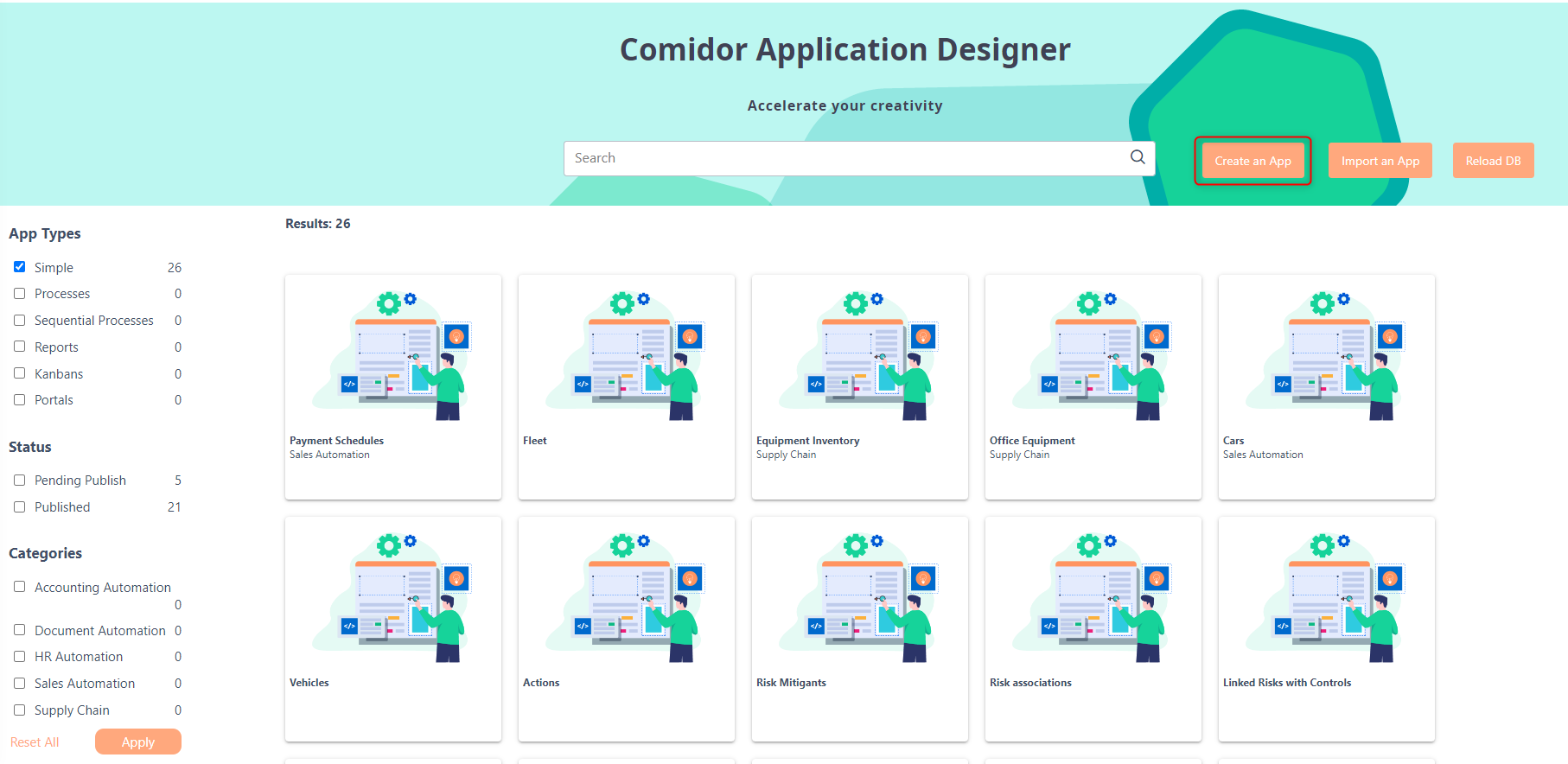Open the Equipment Inventory app illustration
Image resolution: width=1568 pixels, height=764 pixels.
tap(860, 357)
